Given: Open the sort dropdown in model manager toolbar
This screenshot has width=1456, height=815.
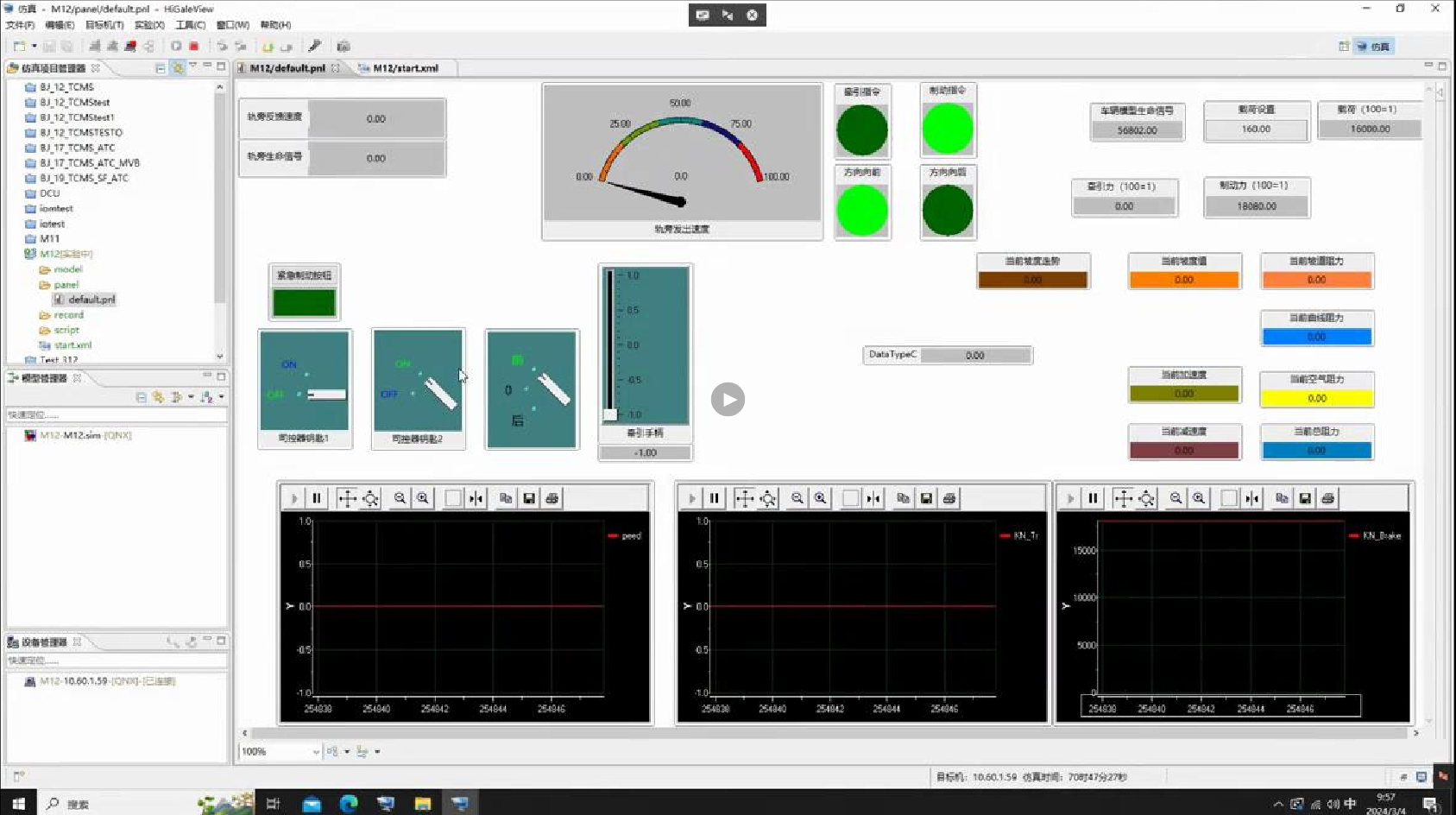Looking at the screenshot, I should point(222,397).
